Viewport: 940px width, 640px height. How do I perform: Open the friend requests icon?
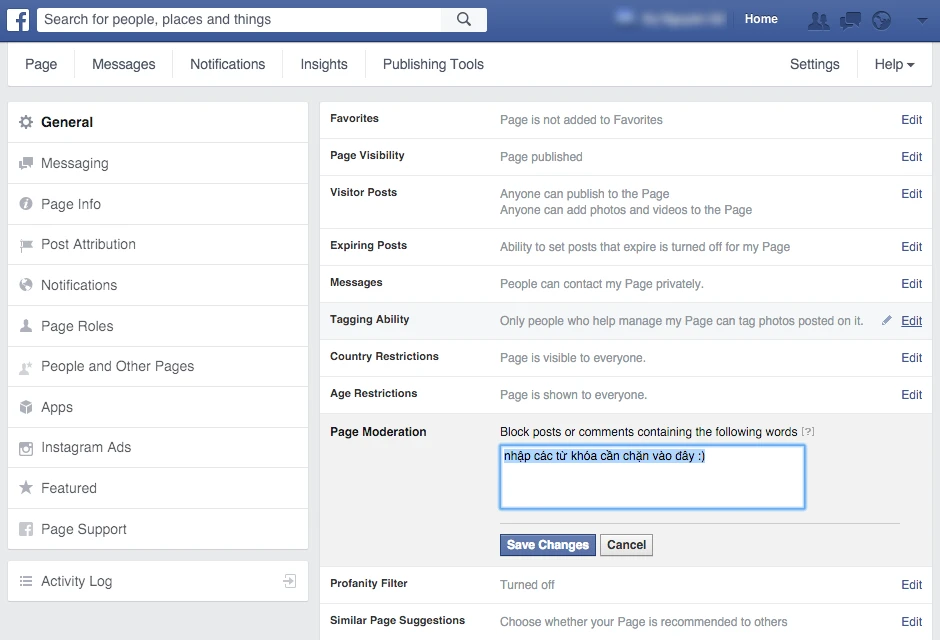(x=818, y=19)
